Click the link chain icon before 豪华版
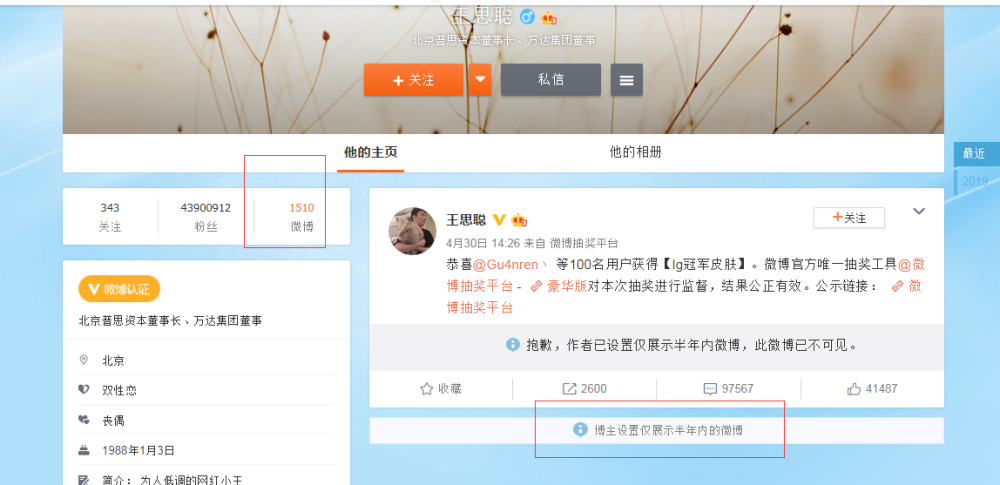 click(x=536, y=287)
